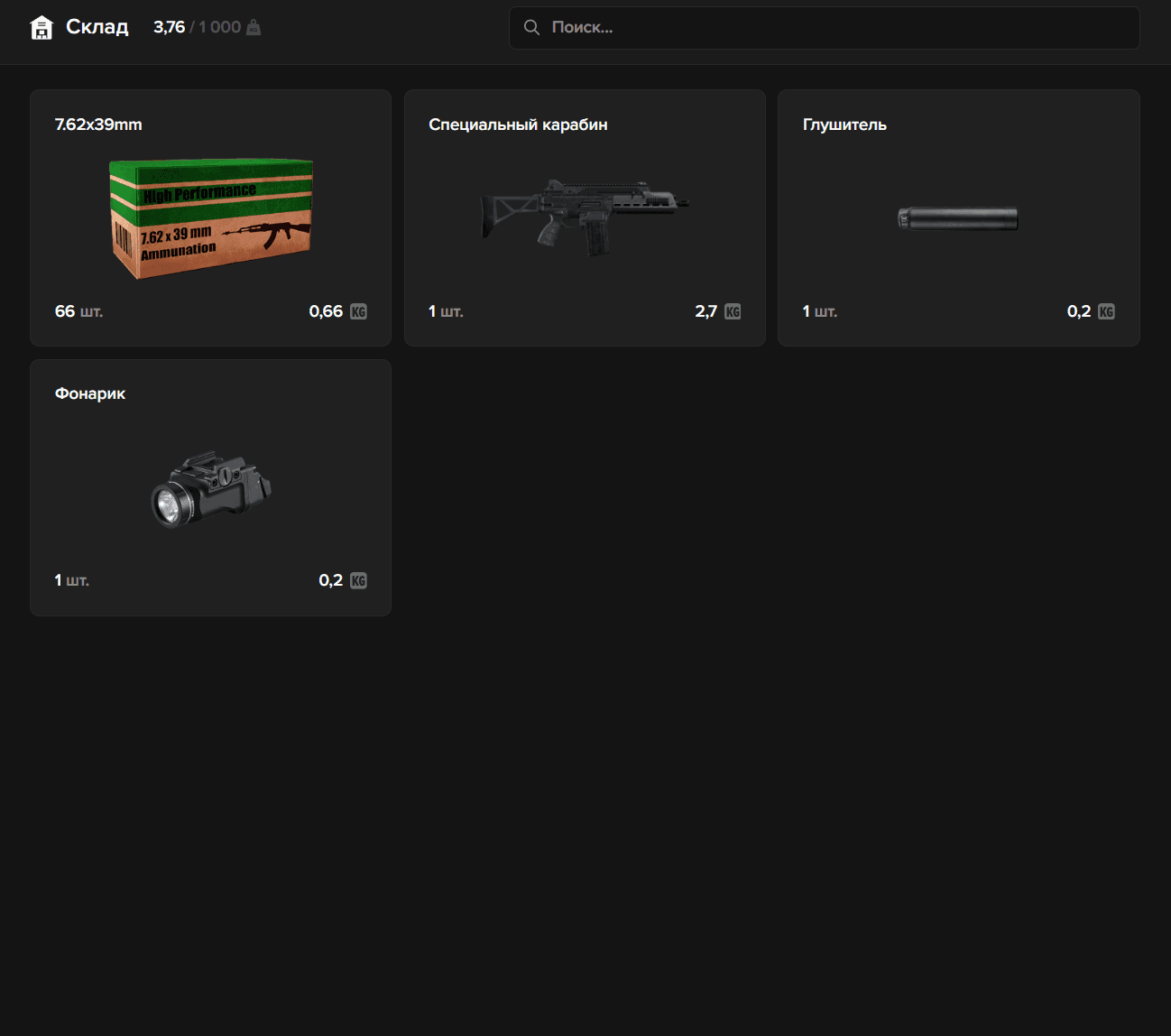Click the KG icon on the Глушитель card
Screen dimensions: 1171x1036
1106,312
